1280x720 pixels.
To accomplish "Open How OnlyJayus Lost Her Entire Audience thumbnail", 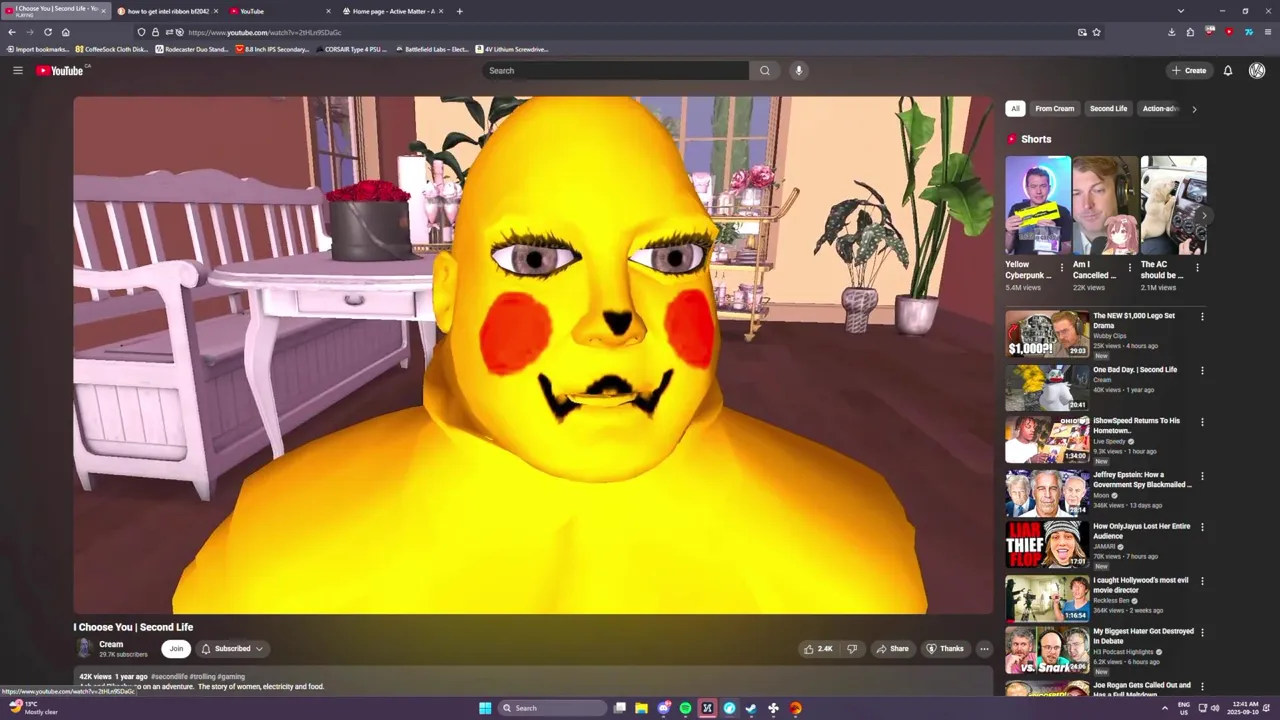I will click(1047, 546).
